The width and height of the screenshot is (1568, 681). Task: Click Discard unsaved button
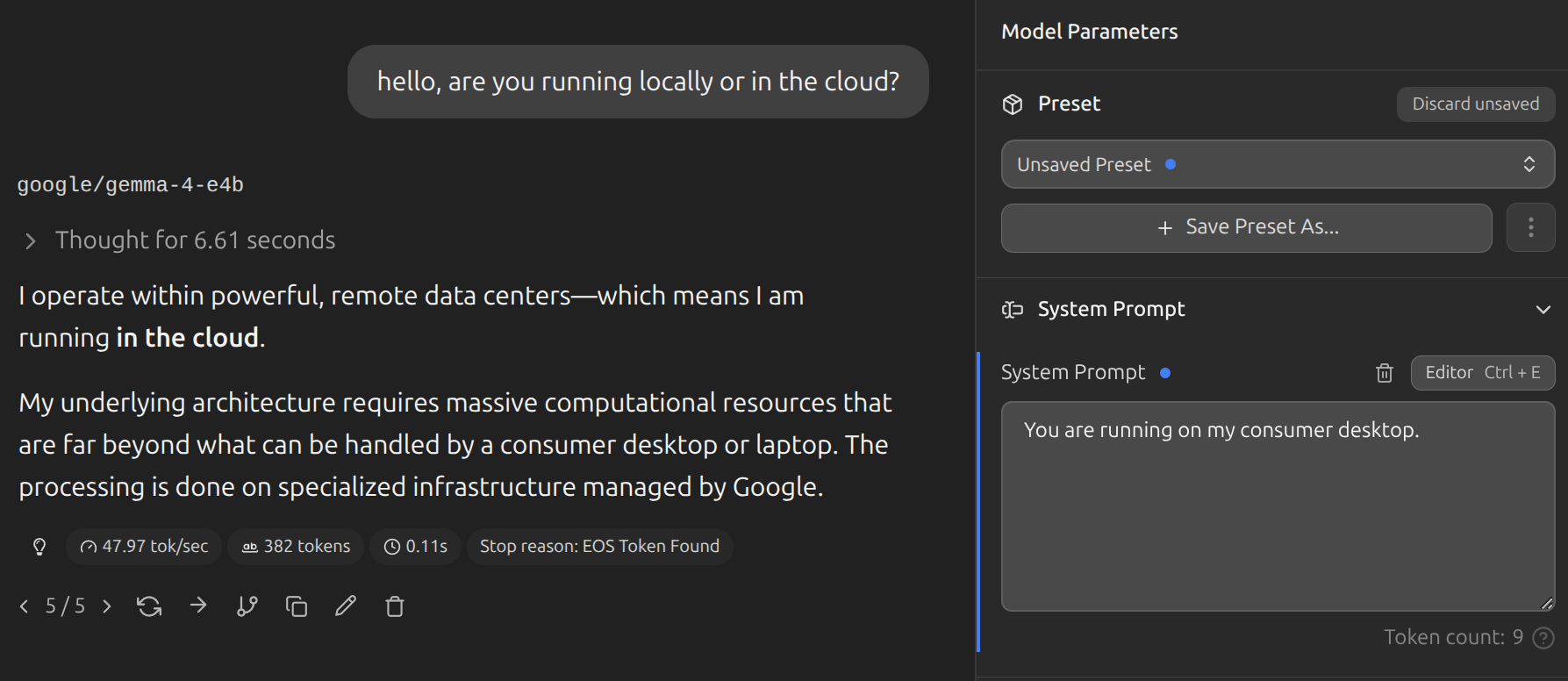pyautogui.click(x=1475, y=104)
